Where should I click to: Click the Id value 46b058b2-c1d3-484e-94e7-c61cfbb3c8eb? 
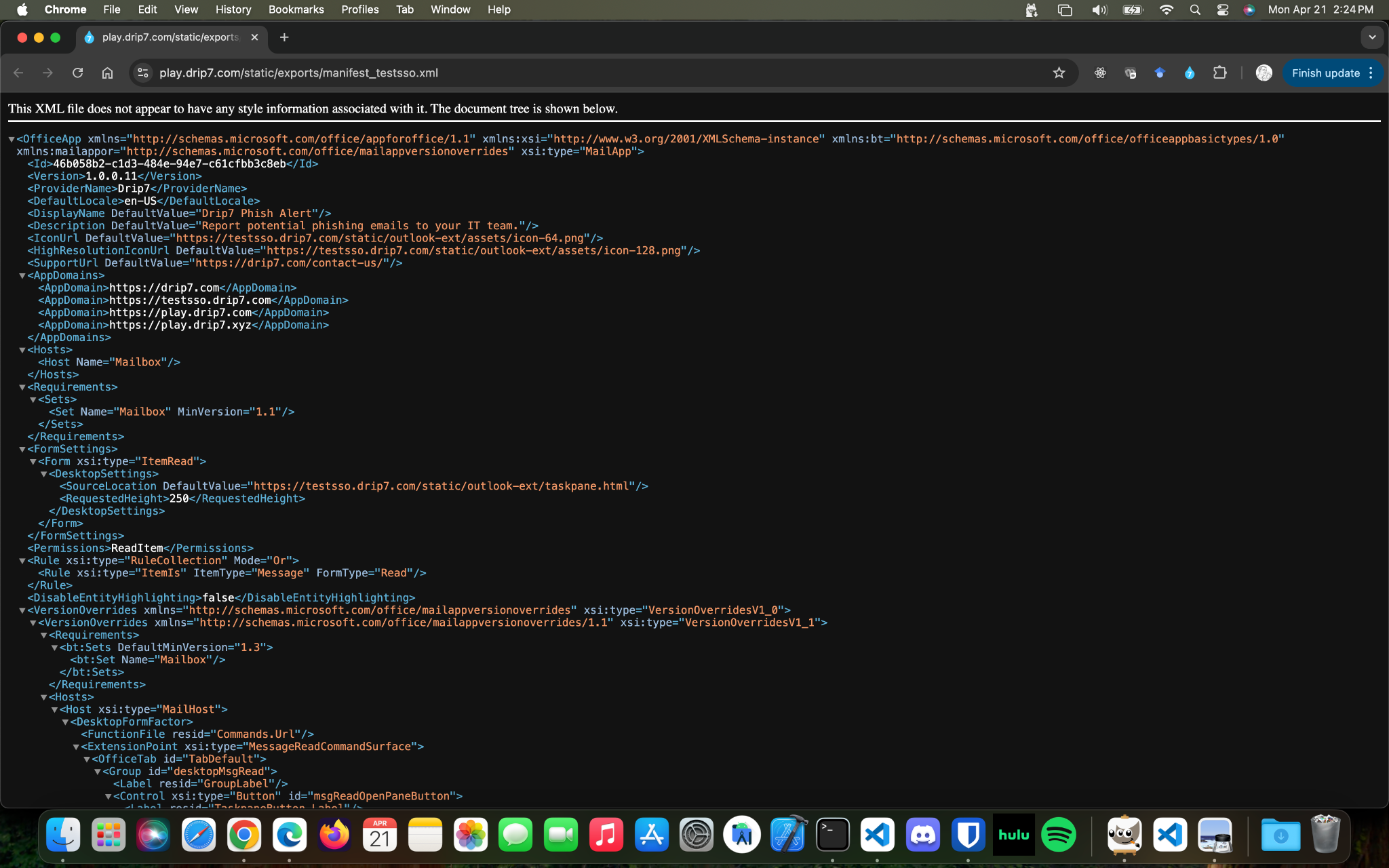170,164
